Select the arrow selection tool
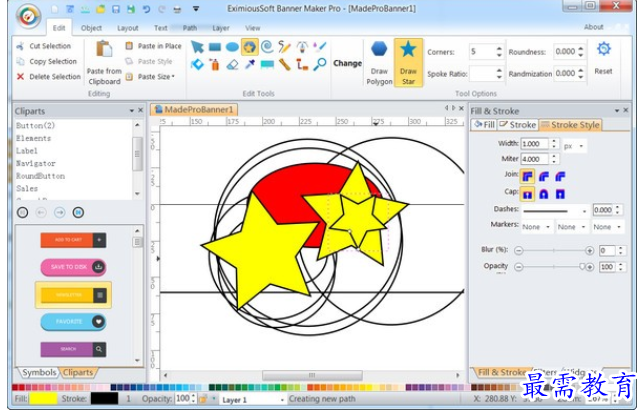 [197, 47]
